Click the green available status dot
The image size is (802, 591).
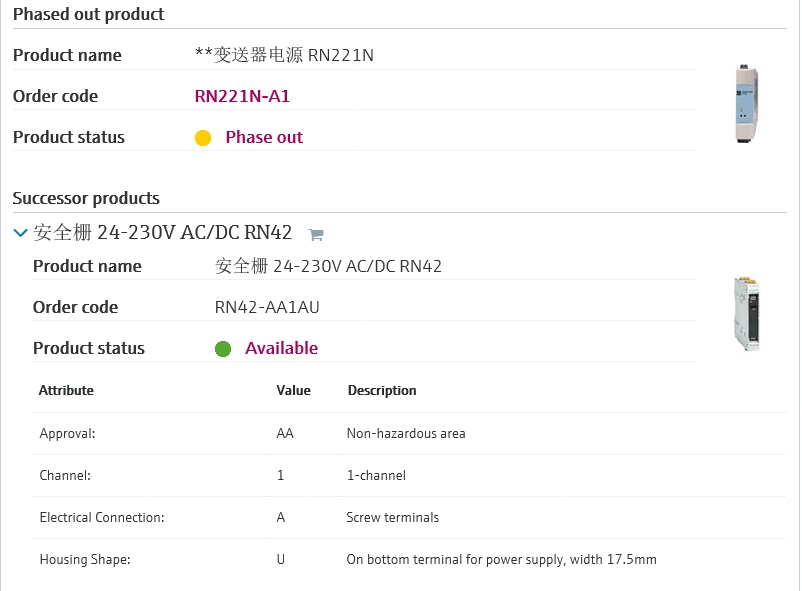(x=223, y=349)
